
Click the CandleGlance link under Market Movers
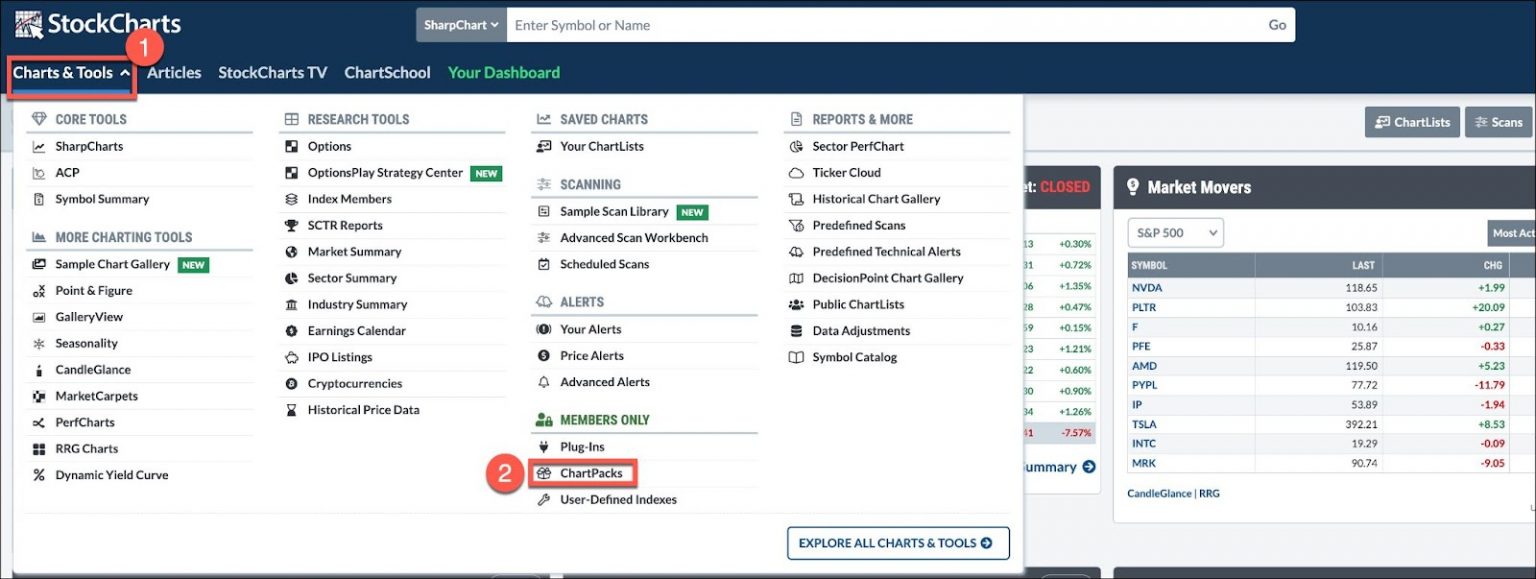point(1160,494)
